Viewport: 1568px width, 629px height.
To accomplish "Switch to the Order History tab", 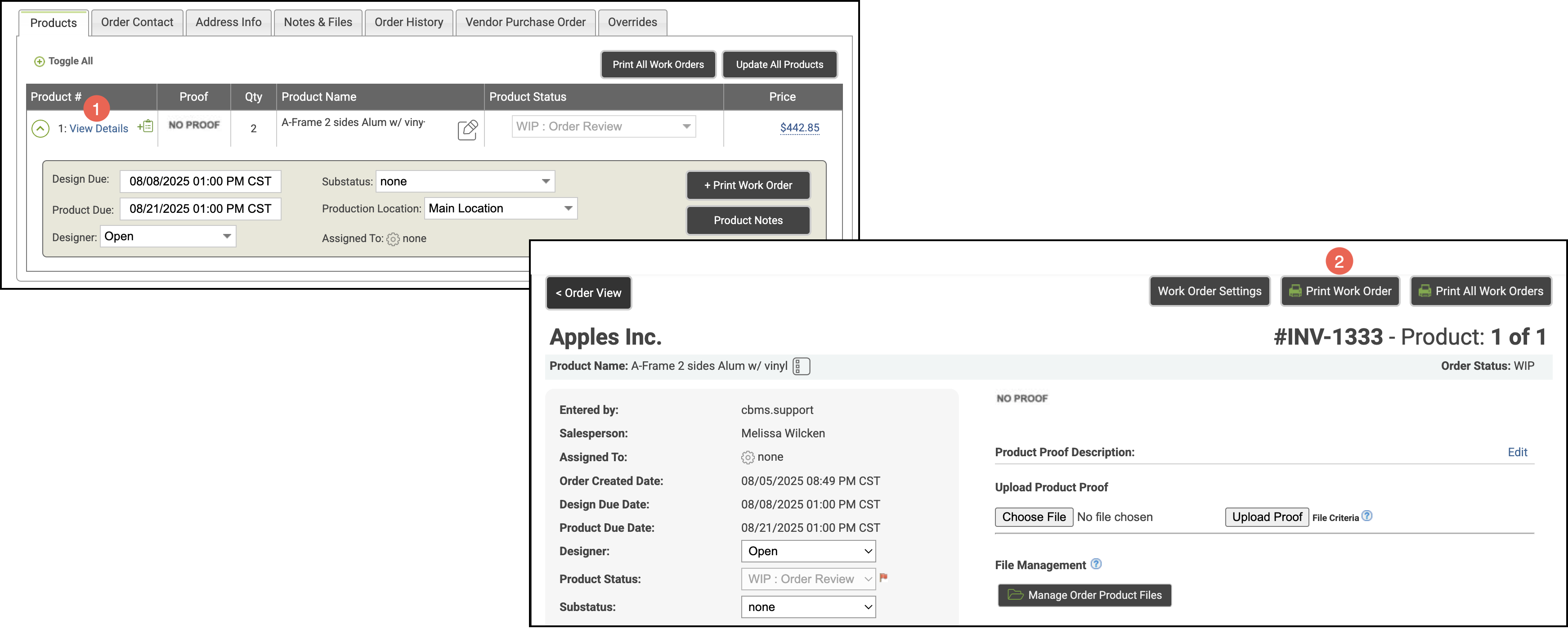I will click(408, 22).
